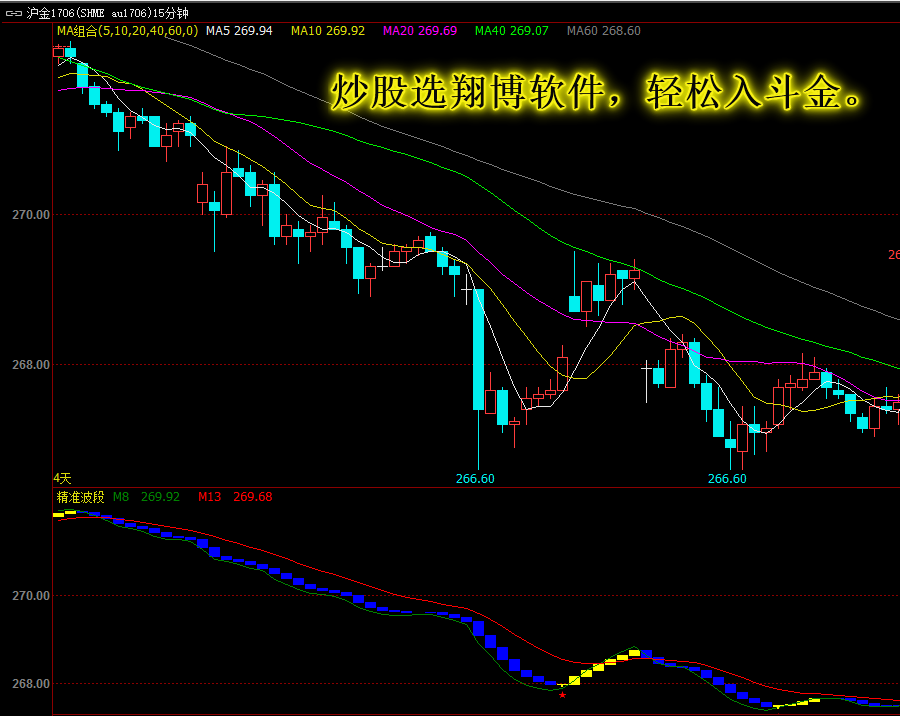
Task: Click the MA10 269.92 value
Action: pyautogui.click(x=328, y=31)
